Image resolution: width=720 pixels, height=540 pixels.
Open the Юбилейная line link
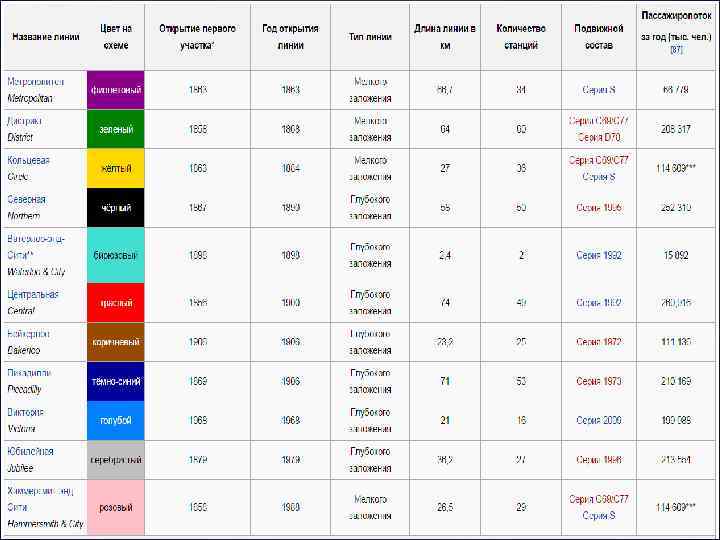(31, 451)
